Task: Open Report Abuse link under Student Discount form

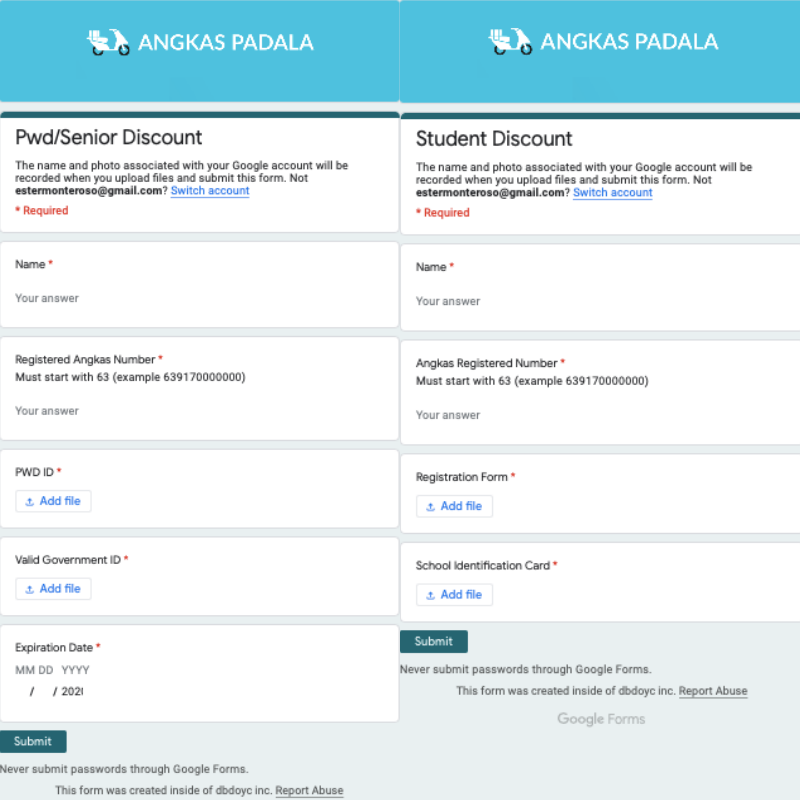Action: point(713,691)
